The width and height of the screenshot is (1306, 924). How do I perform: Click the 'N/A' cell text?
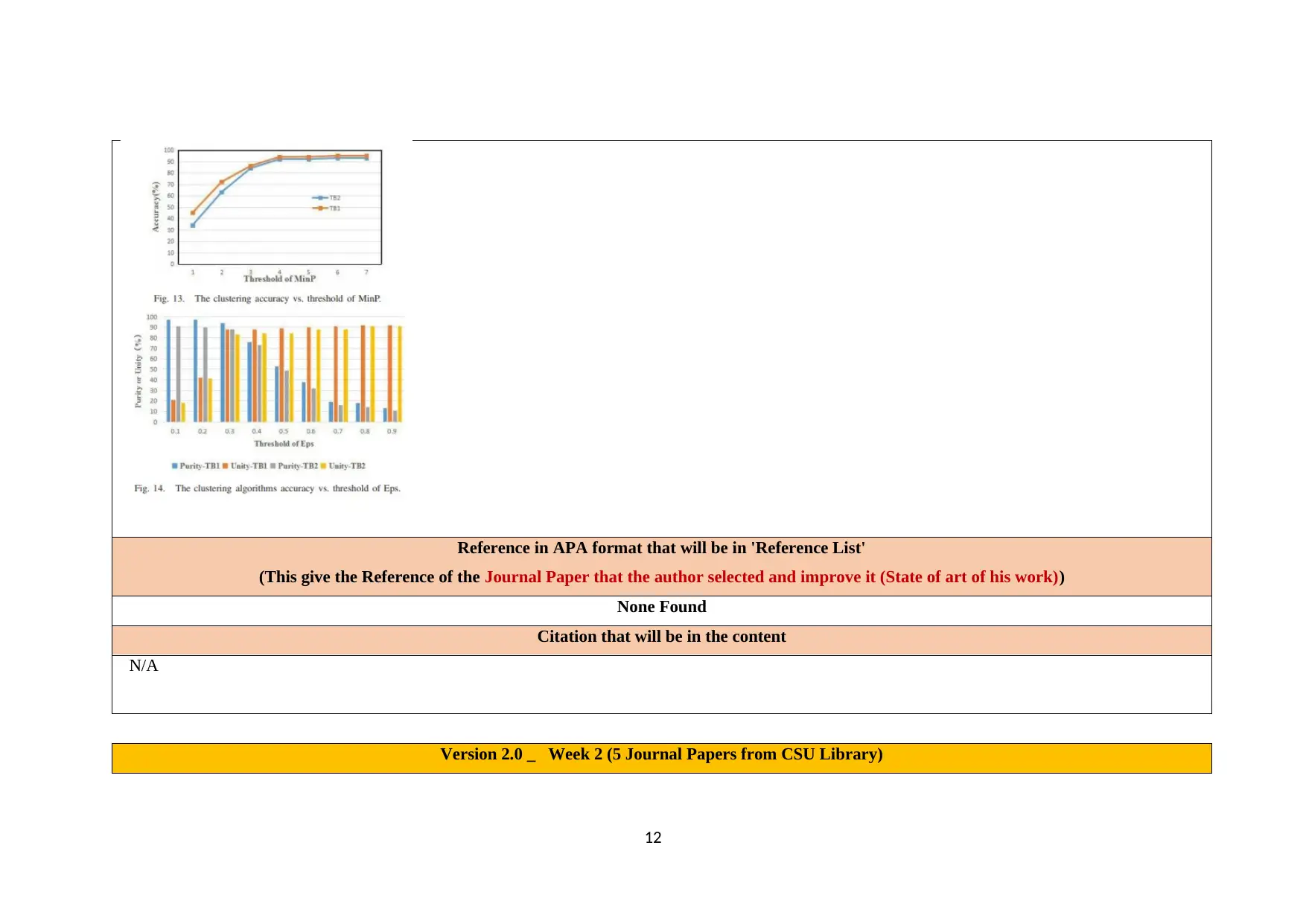click(x=144, y=666)
